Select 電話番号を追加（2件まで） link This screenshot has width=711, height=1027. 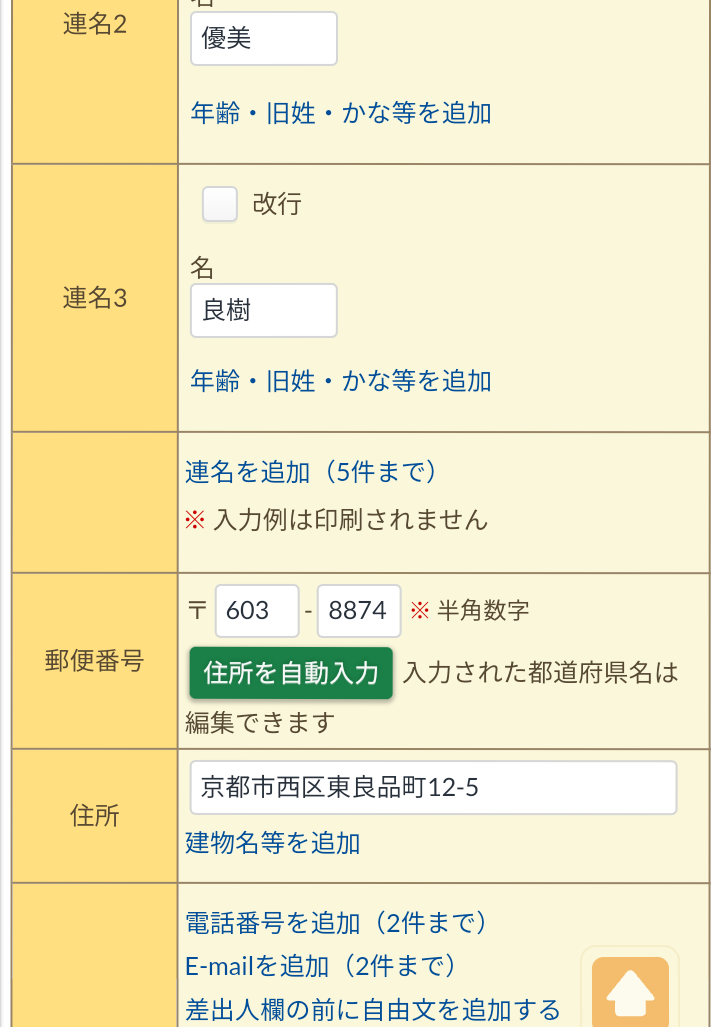[x=336, y=922]
